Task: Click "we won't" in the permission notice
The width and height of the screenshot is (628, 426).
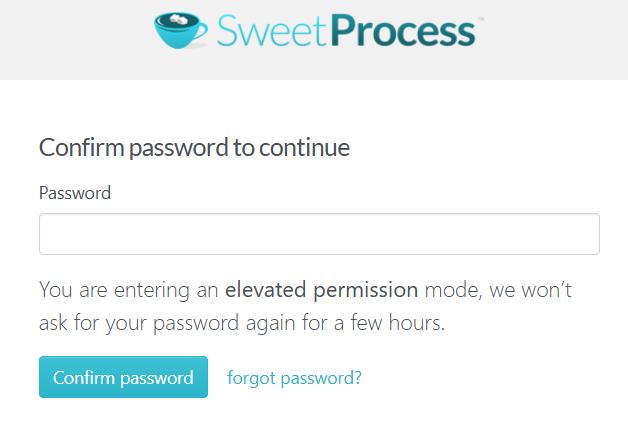Action: (540, 290)
